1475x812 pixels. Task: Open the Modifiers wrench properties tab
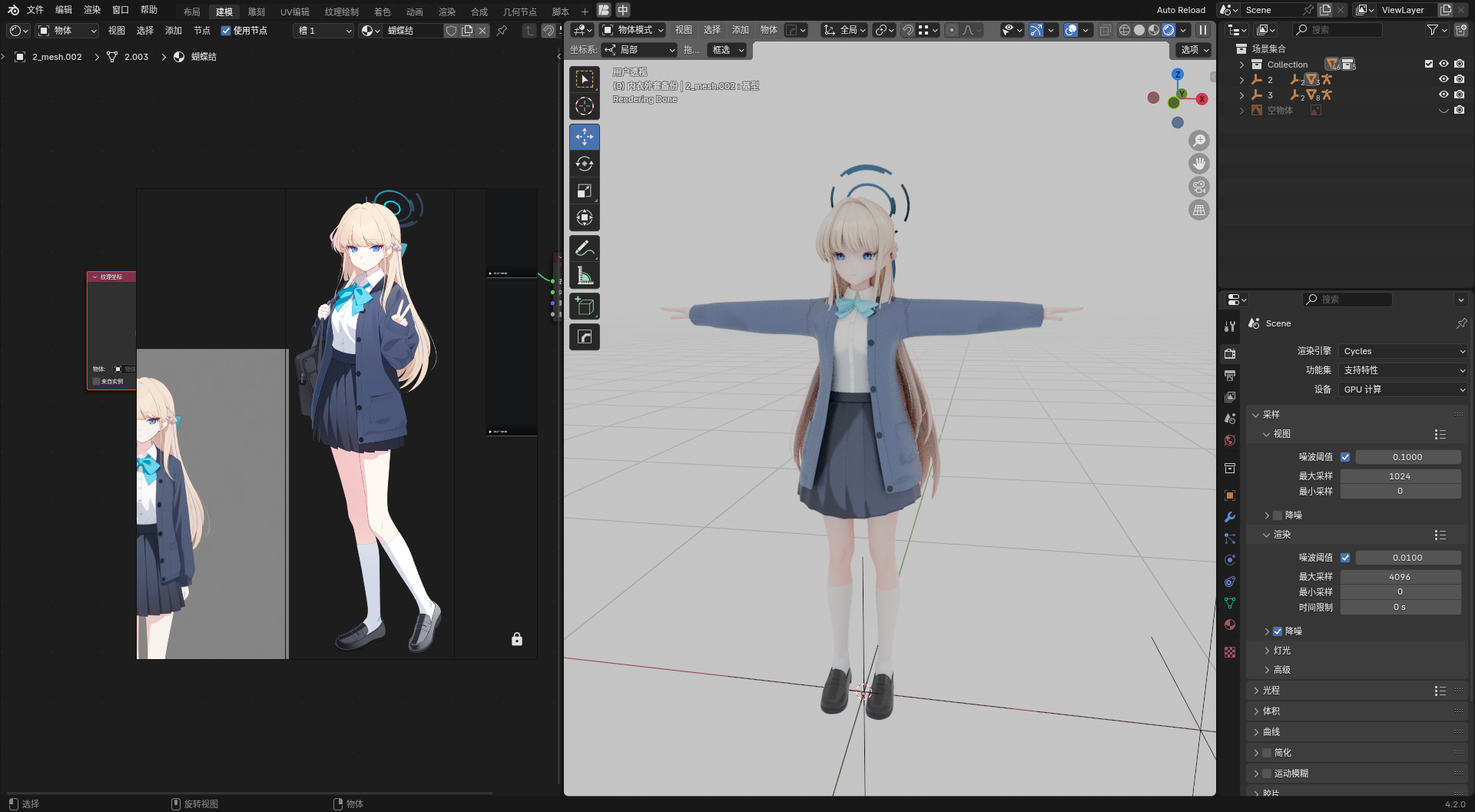[x=1230, y=517]
